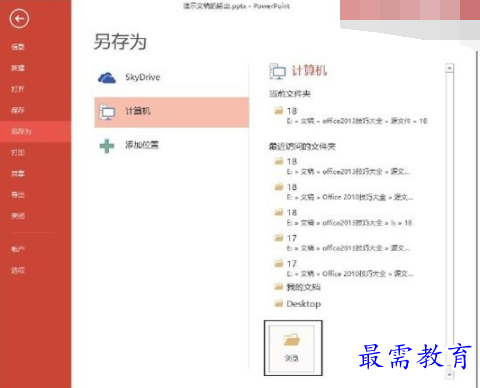480x388 pixels.
Task: Select 计算机 (Computer) as save location
Action: pos(172,112)
